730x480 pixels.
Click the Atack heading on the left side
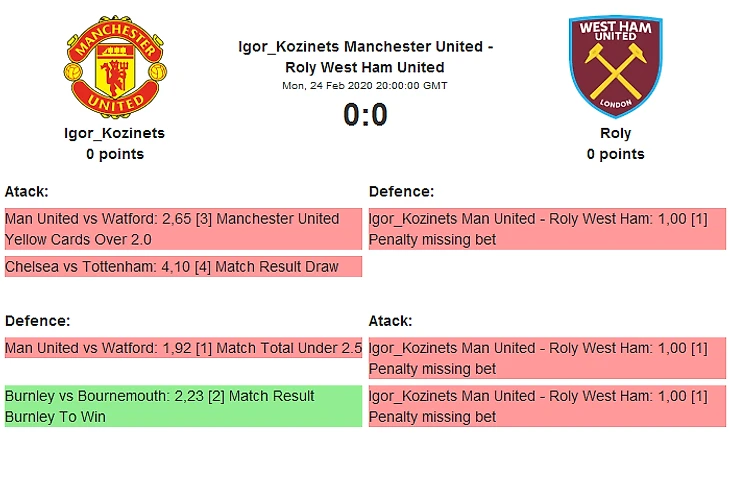coord(27,191)
